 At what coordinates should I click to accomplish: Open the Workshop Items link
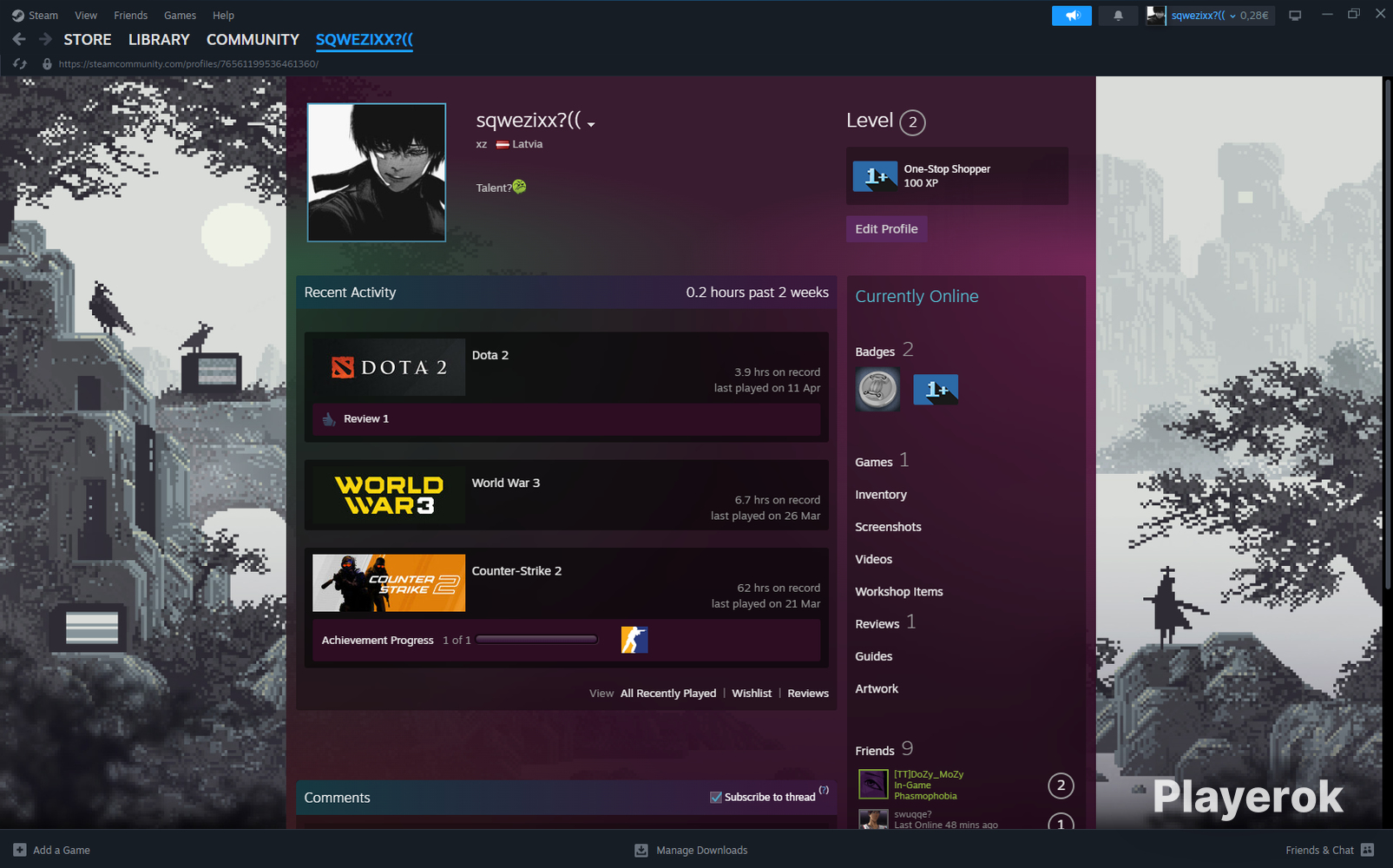coord(899,592)
